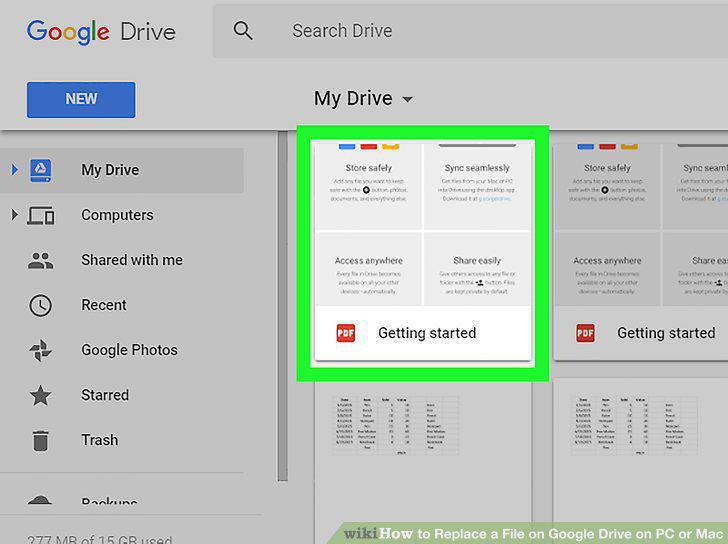Focus the Search Drive field
Screen dimensions: 728x544
pos(470,31)
